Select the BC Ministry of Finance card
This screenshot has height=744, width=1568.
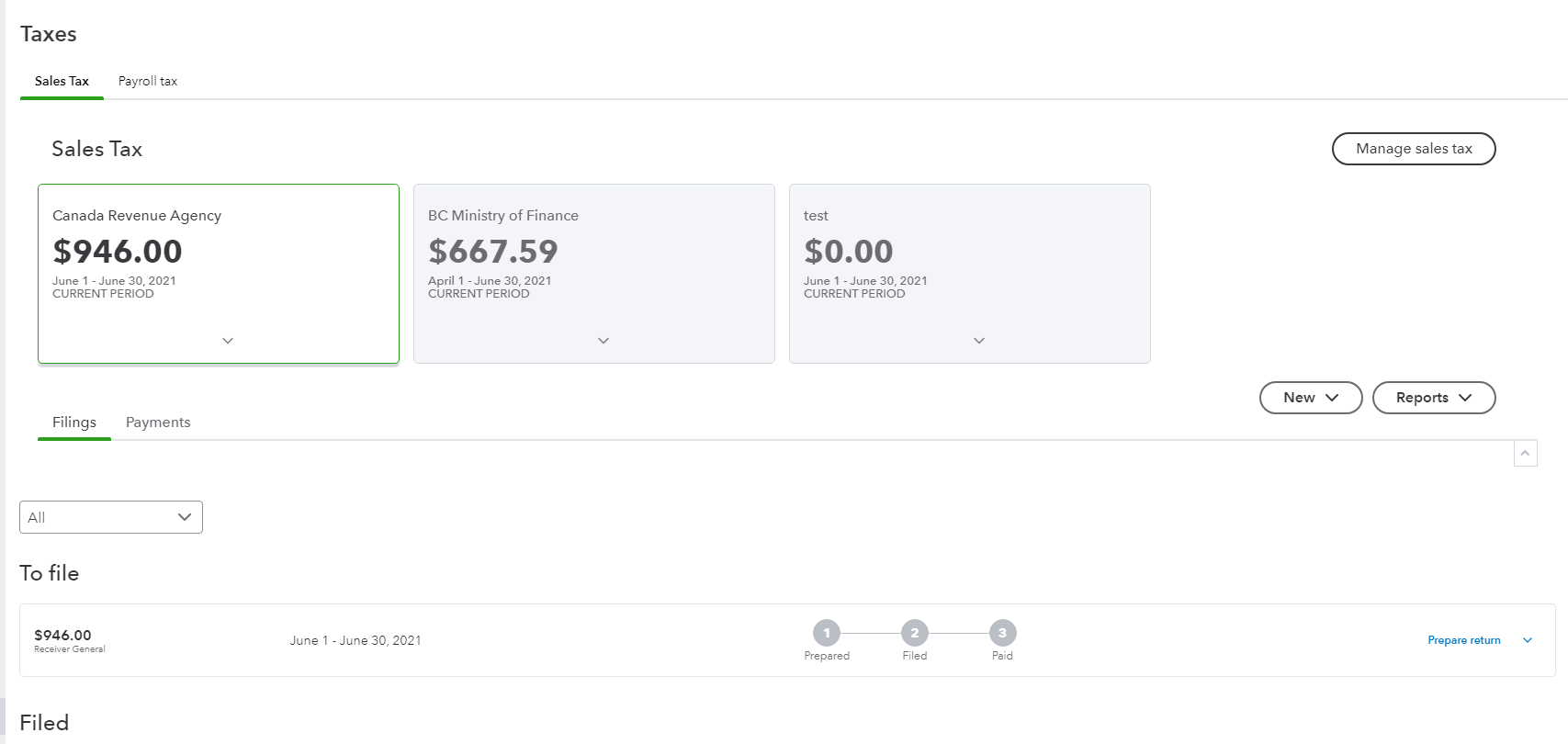(x=593, y=257)
